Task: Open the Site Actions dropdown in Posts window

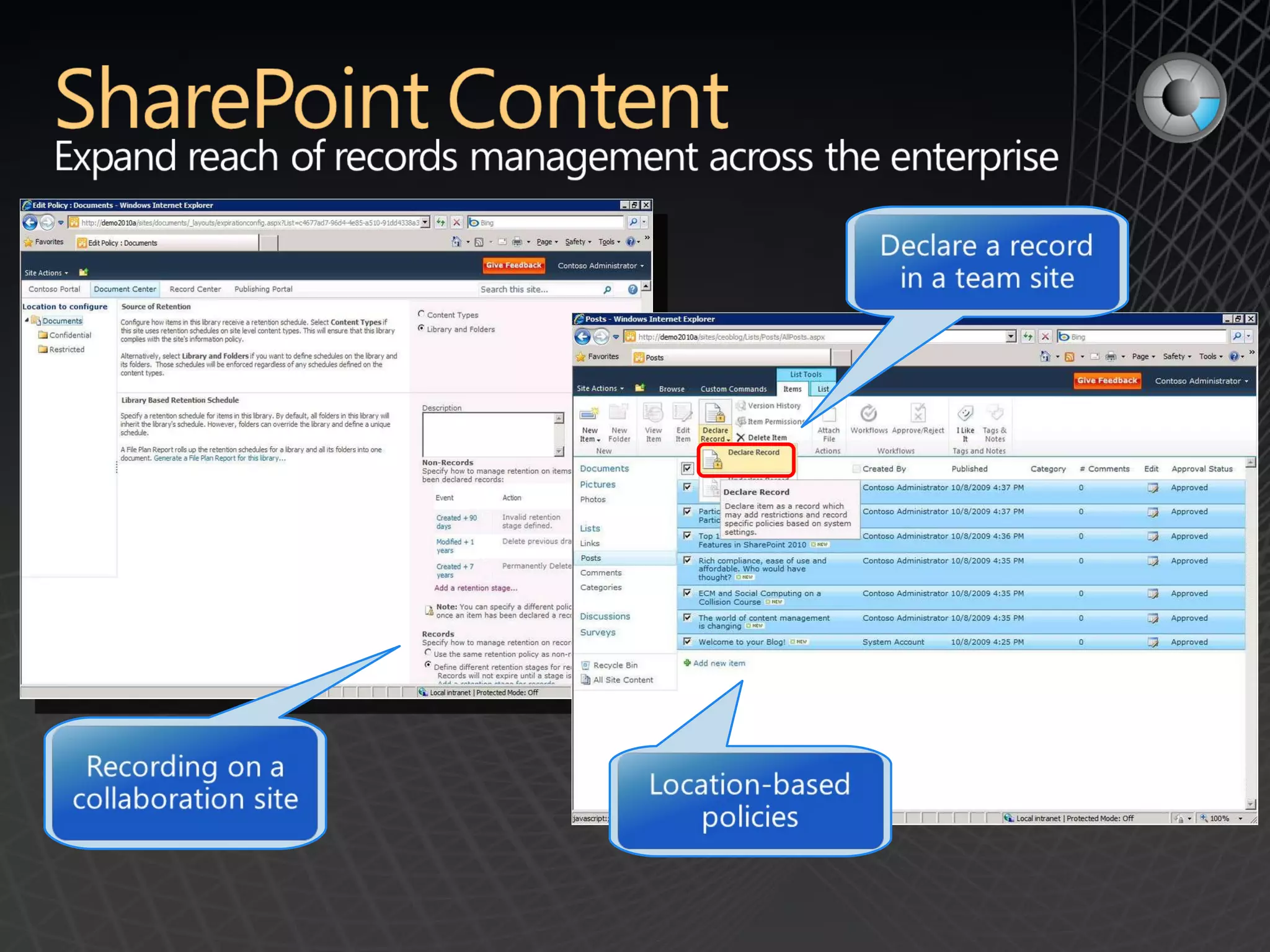Action: (600, 389)
